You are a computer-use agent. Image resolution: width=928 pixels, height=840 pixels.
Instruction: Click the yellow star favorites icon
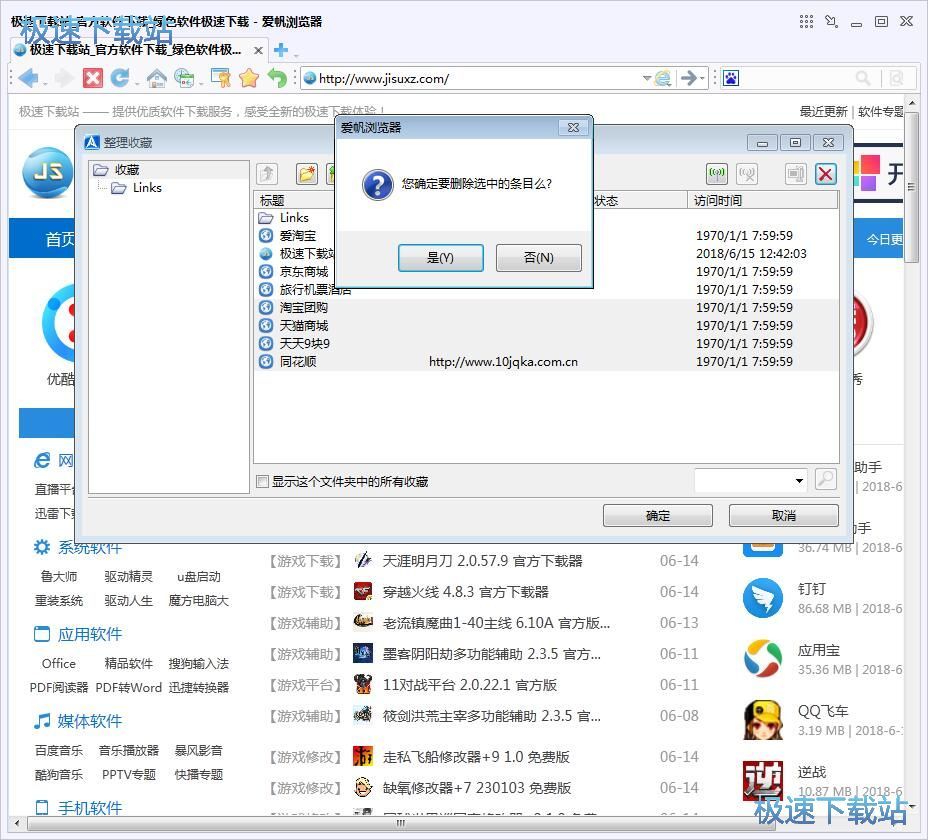coord(249,78)
